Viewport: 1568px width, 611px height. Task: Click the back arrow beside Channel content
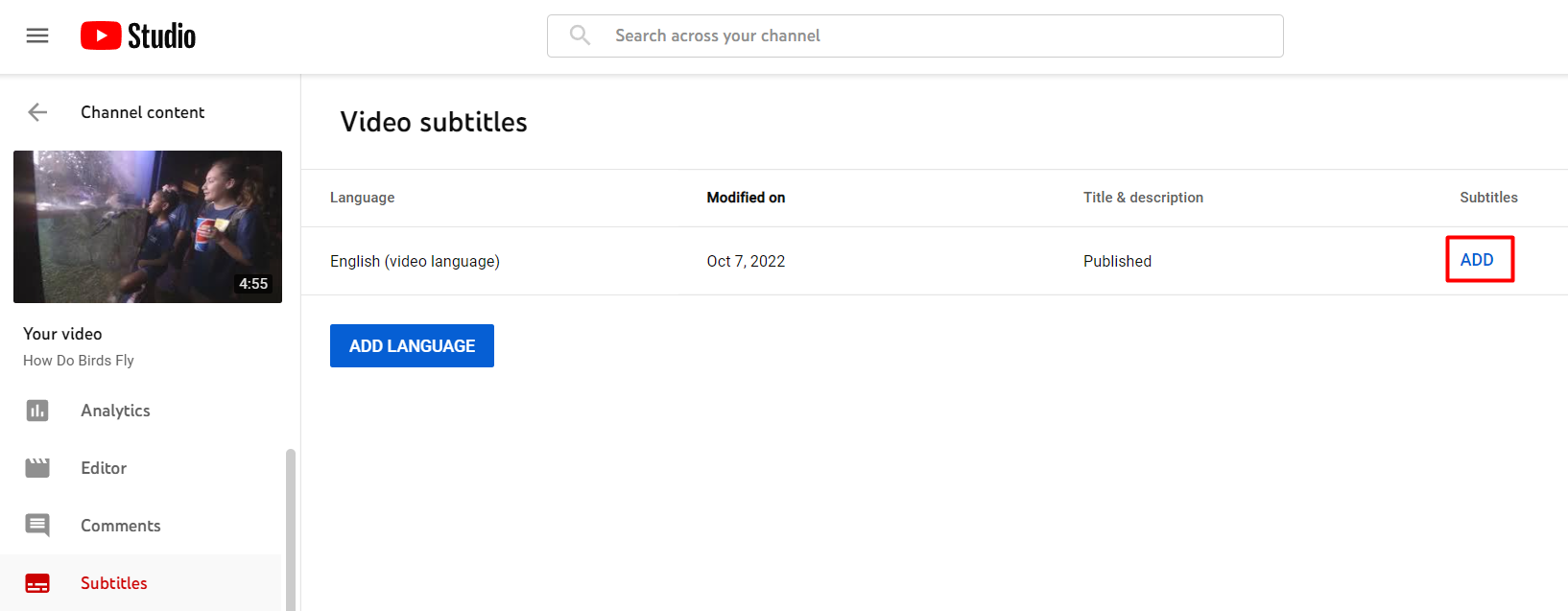[x=37, y=112]
